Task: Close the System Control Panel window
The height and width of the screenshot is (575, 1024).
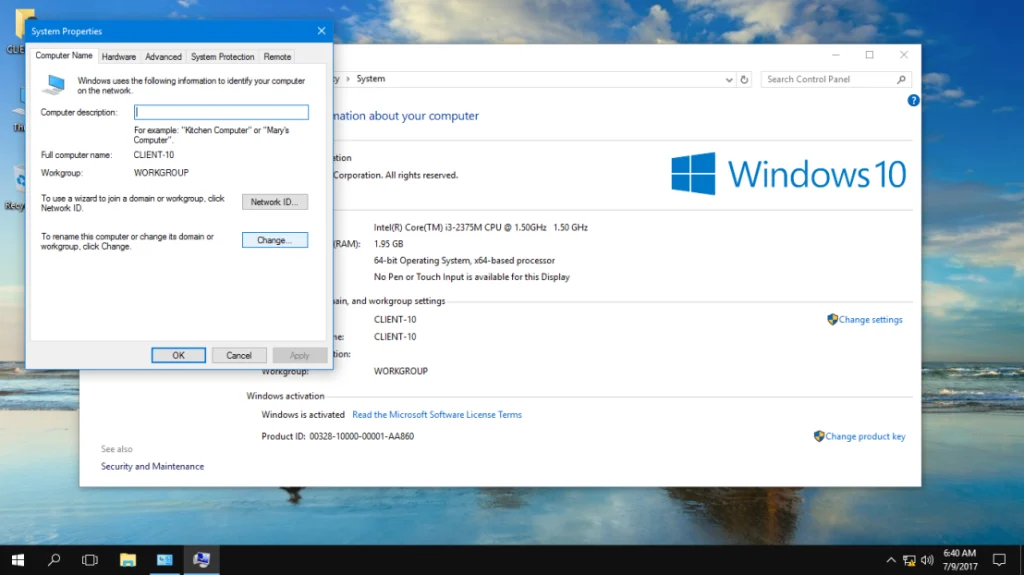Action: click(904, 55)
